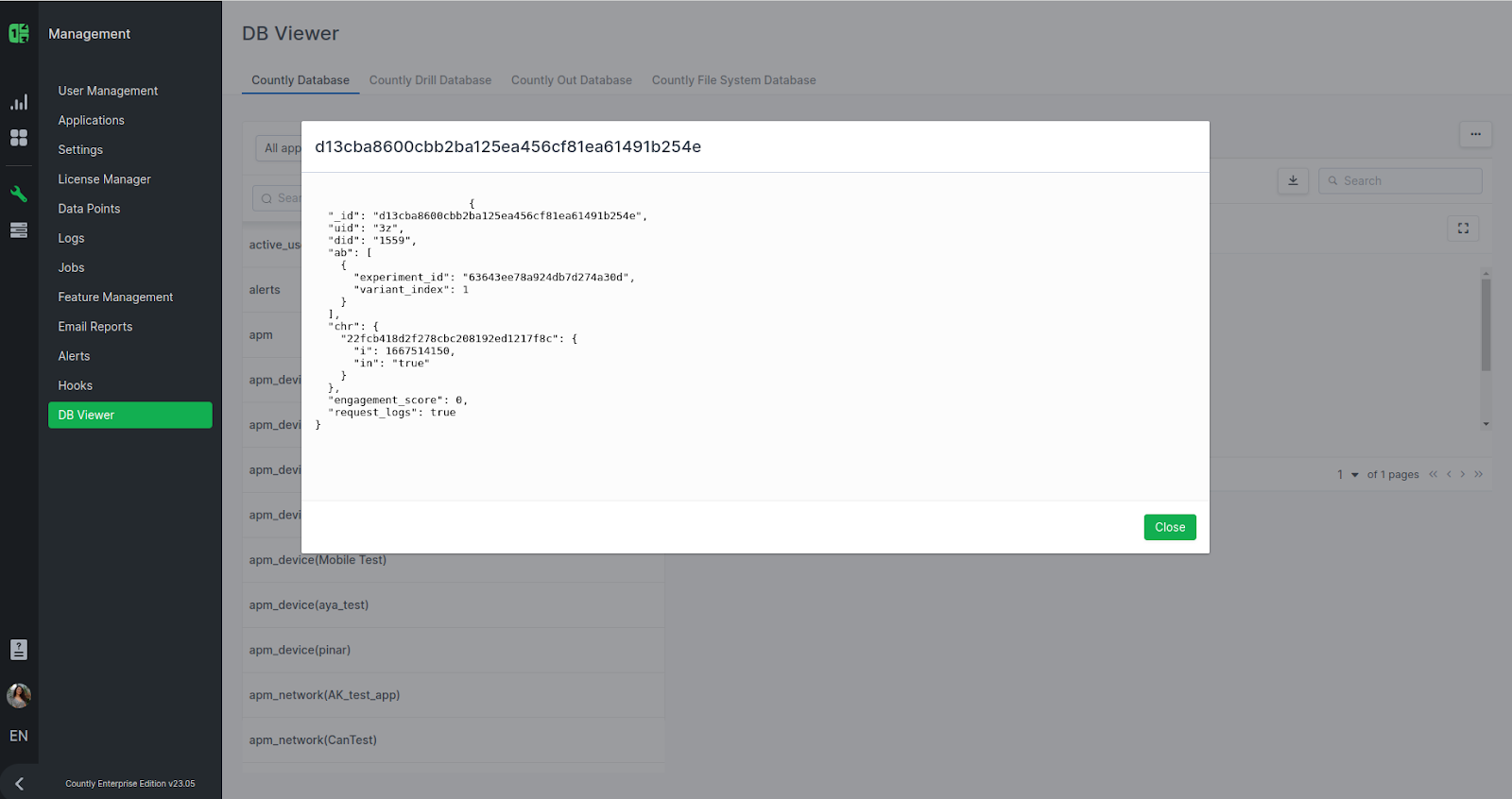1512x799 pixels.
Task: Click the scrollbar down arrow
Action: point(1486,424)
